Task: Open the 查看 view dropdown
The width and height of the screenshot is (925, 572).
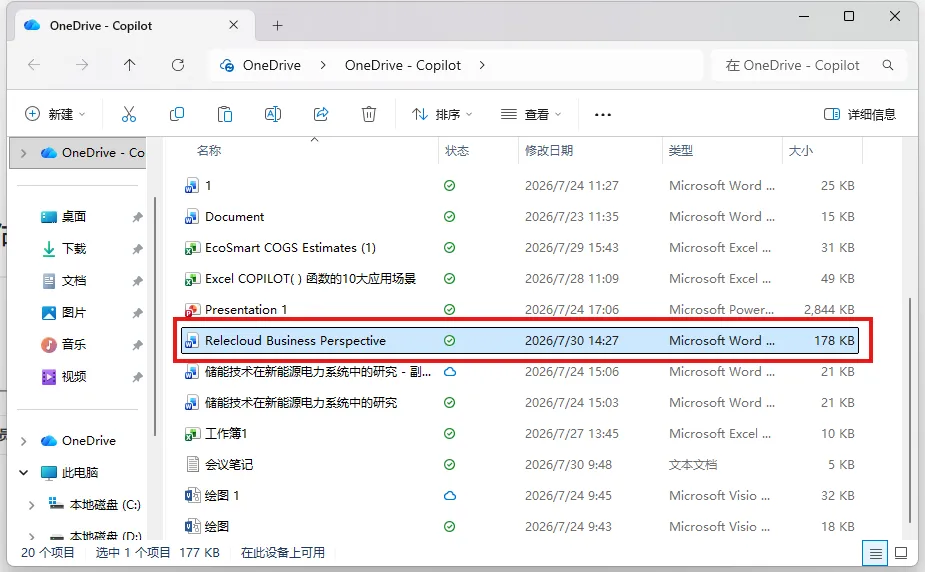Action: [x=531, y=114]
